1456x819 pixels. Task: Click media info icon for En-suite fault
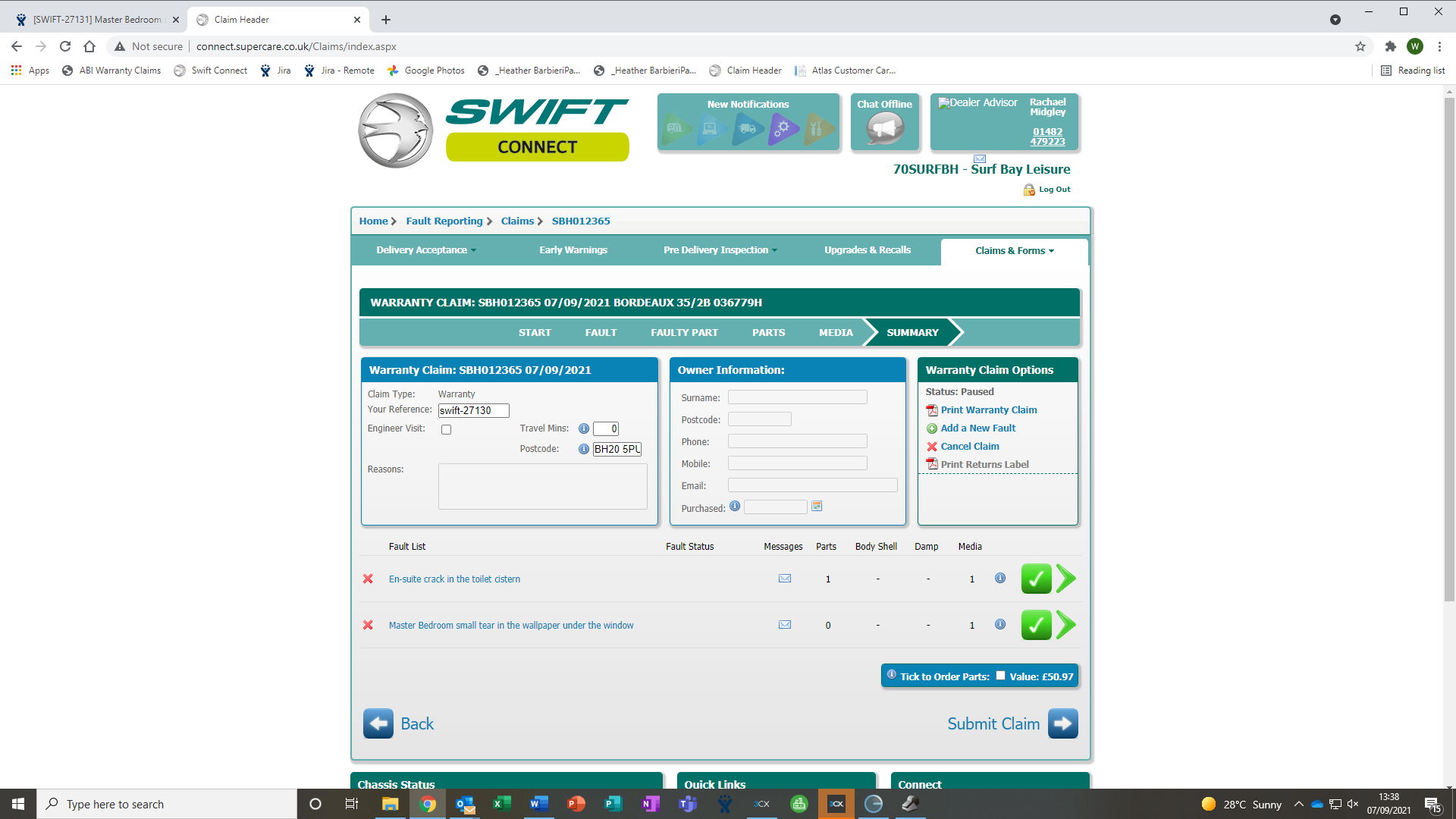point(1000,578)
